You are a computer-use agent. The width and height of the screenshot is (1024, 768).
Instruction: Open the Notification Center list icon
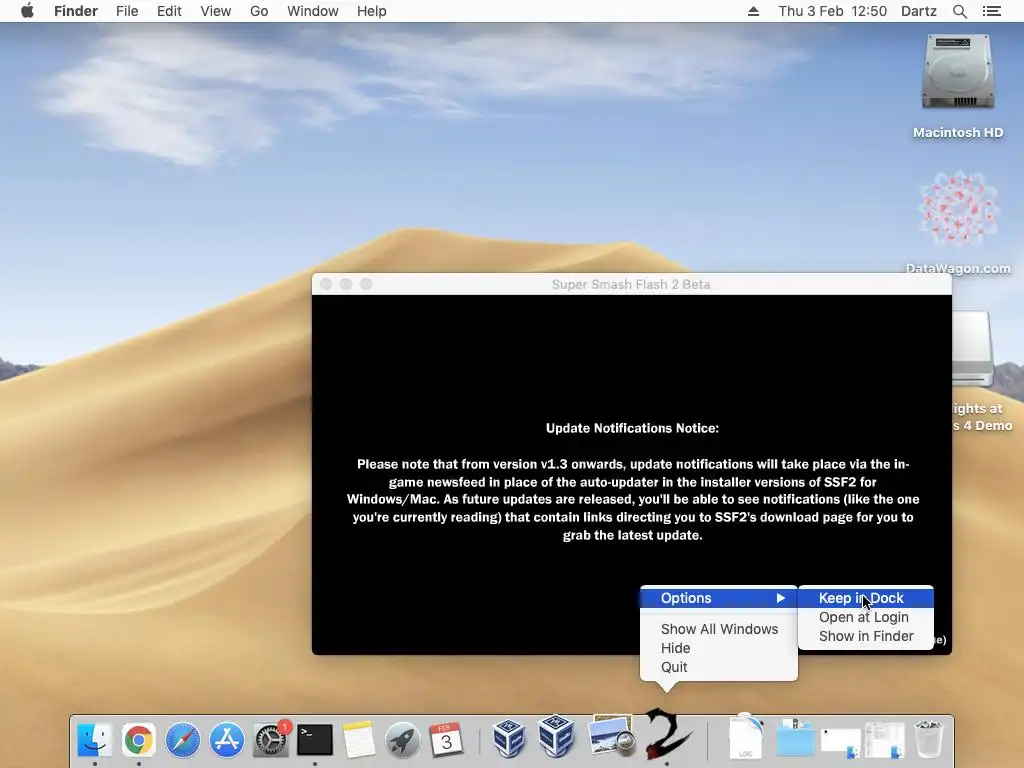tap(991, 11)
